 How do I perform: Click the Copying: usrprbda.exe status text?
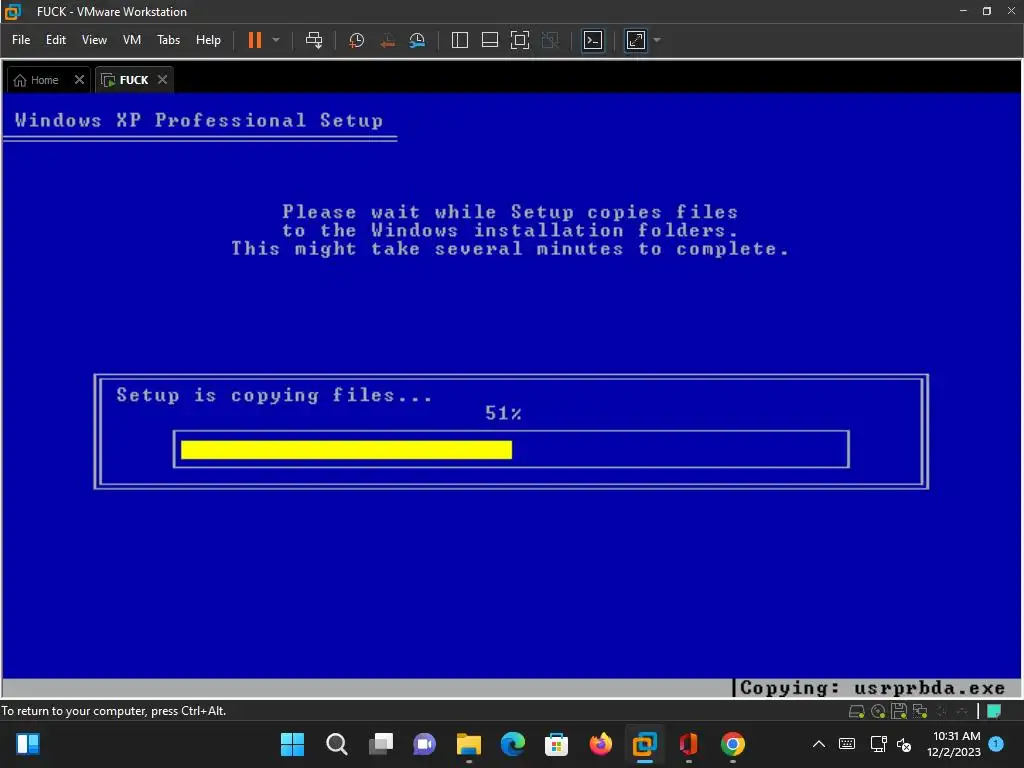[872, 688]
